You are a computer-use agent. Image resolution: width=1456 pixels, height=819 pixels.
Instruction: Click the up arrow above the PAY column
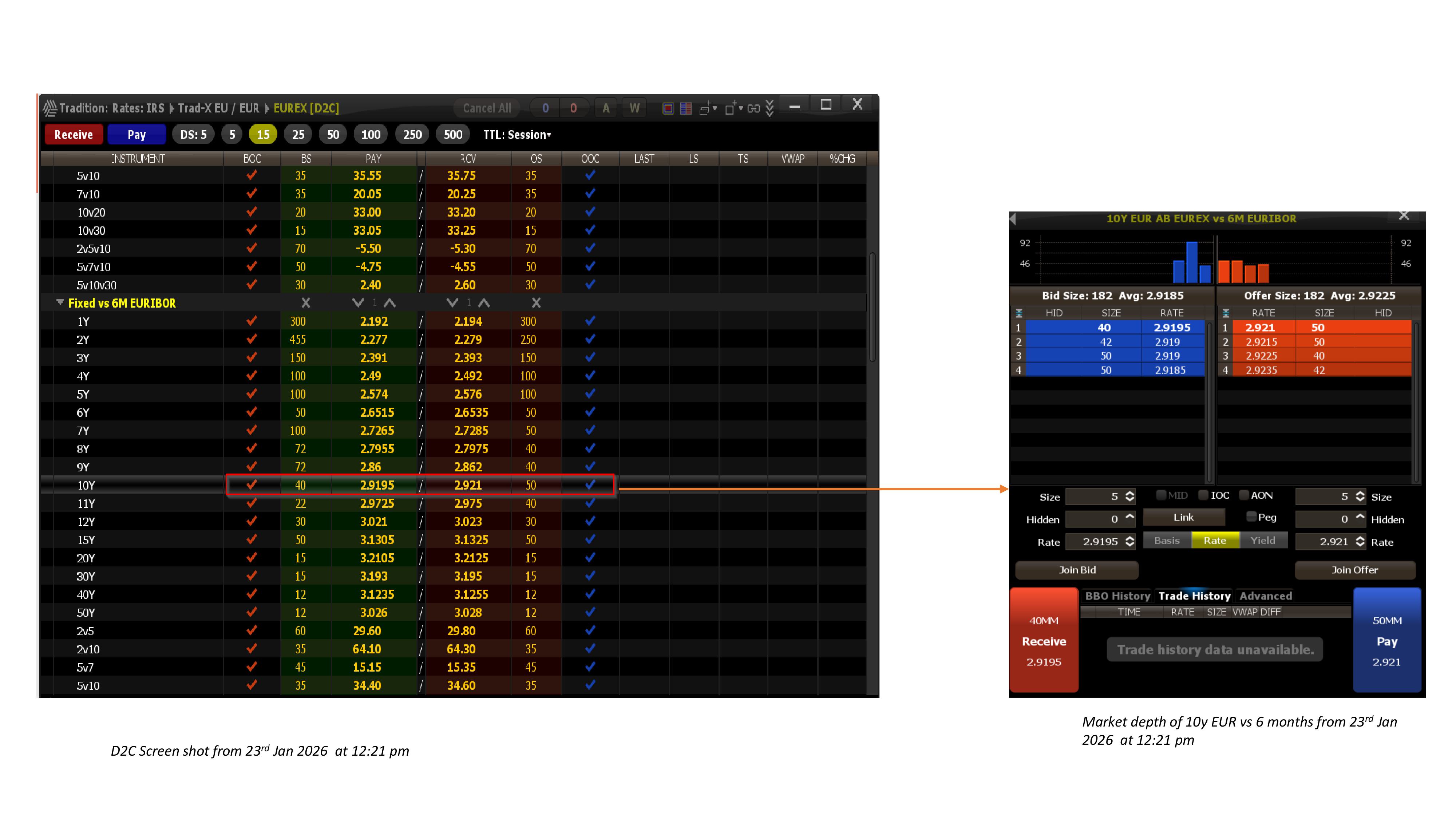point(389,303)
